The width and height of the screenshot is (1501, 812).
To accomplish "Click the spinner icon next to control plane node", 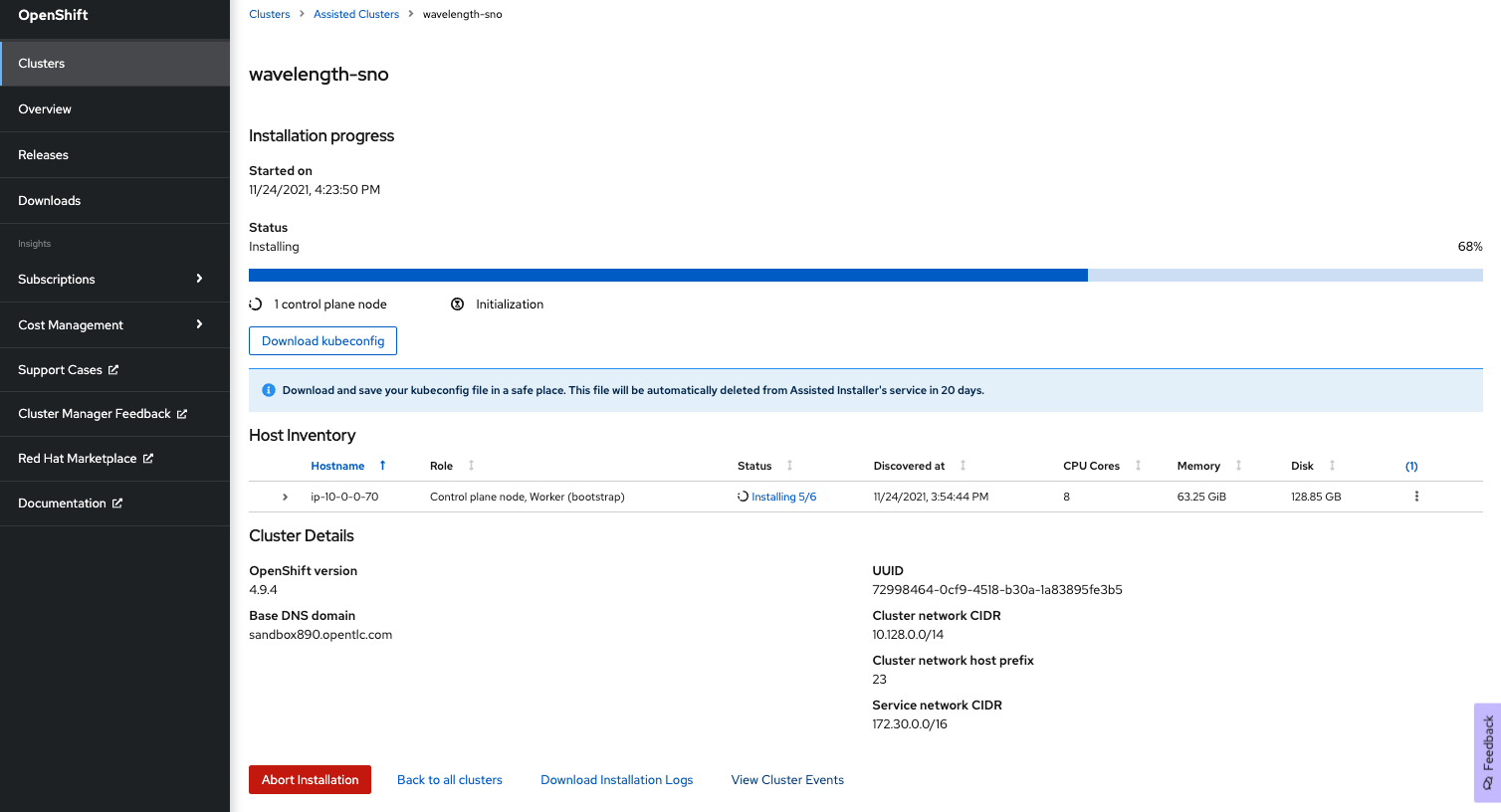I will (256, 304).
